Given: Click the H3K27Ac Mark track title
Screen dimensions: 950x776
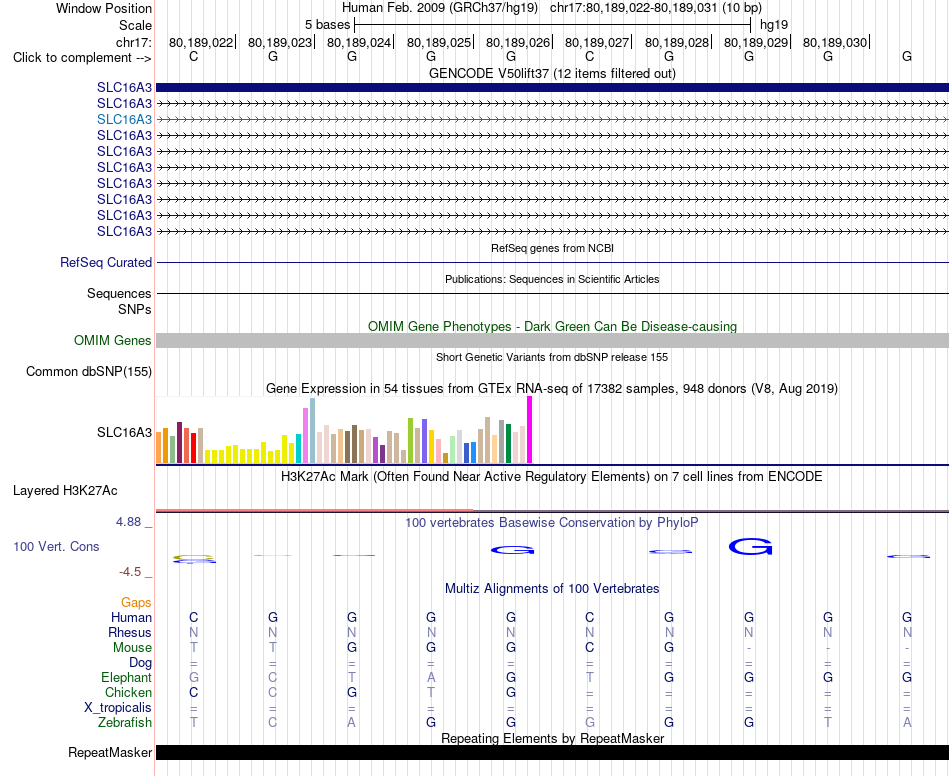Looking at the screenshot, I should [552, 476].
